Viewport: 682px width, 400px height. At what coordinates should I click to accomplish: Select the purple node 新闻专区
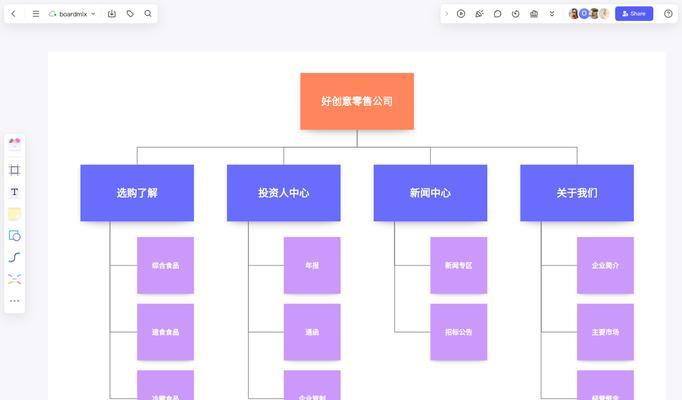[458, 266]
